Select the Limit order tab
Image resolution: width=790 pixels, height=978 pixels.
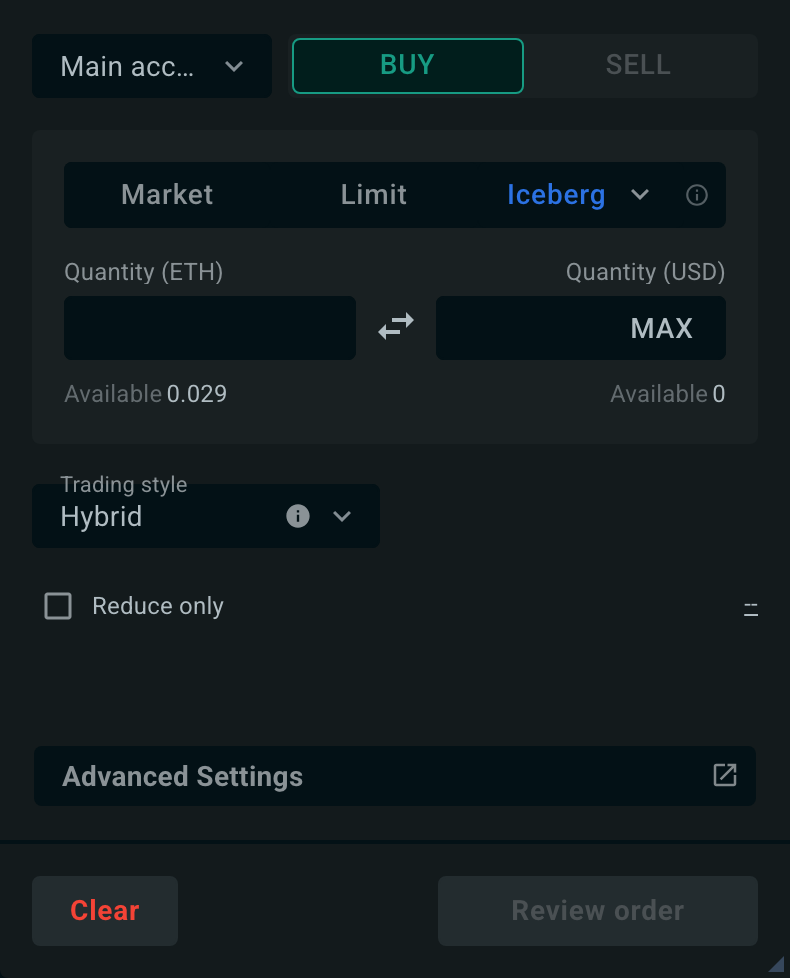pyautogui.click(x=373, y=195)
